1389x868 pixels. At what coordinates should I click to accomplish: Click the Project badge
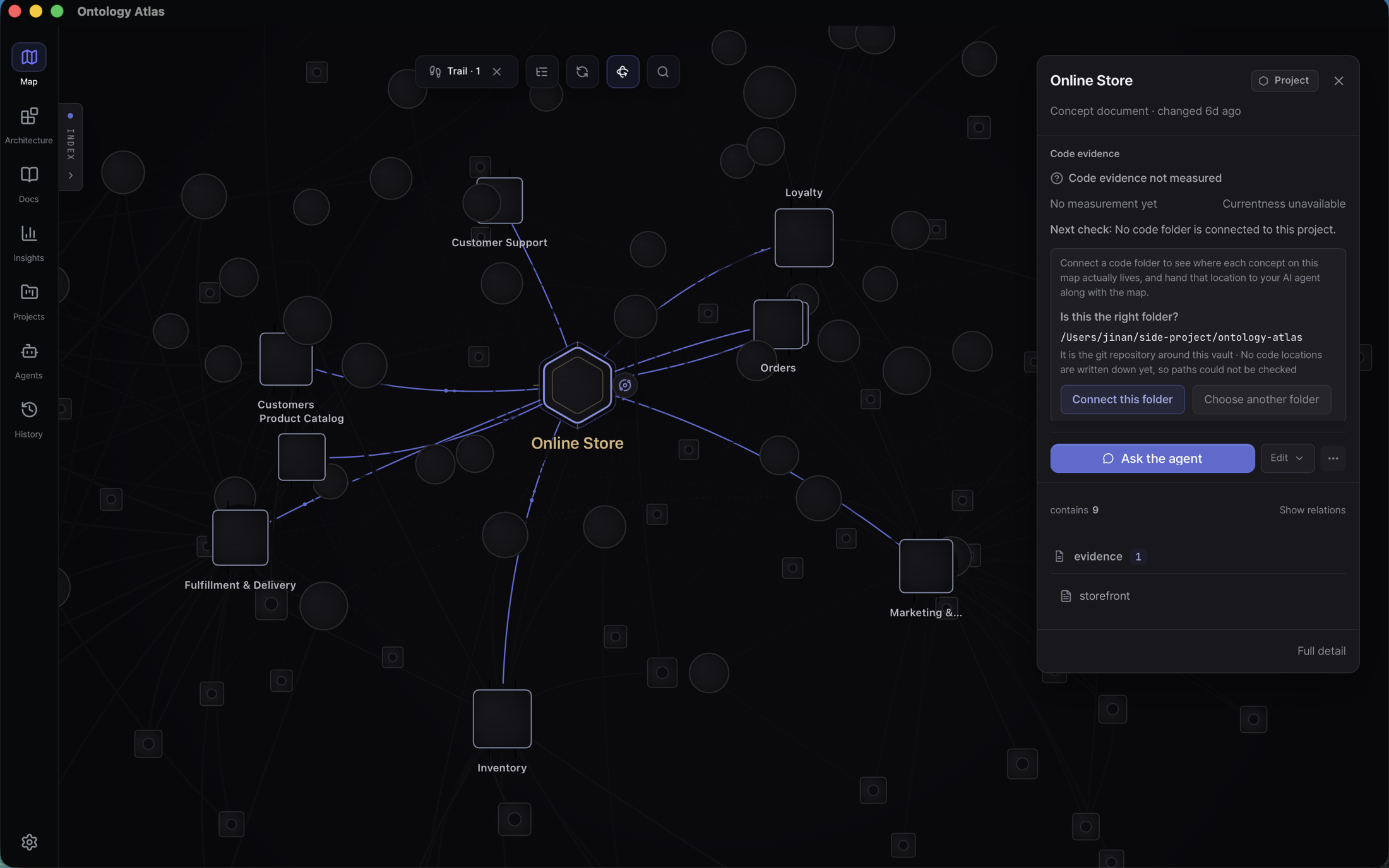point(1284,81)
